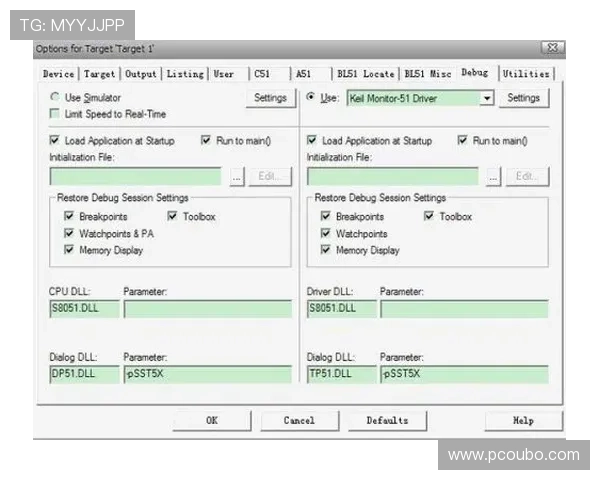Image resolution: width=600 pixels, height=480 pixels.
Task: Browse right Initialization File with ellipsis button
Action: point(494,176)
